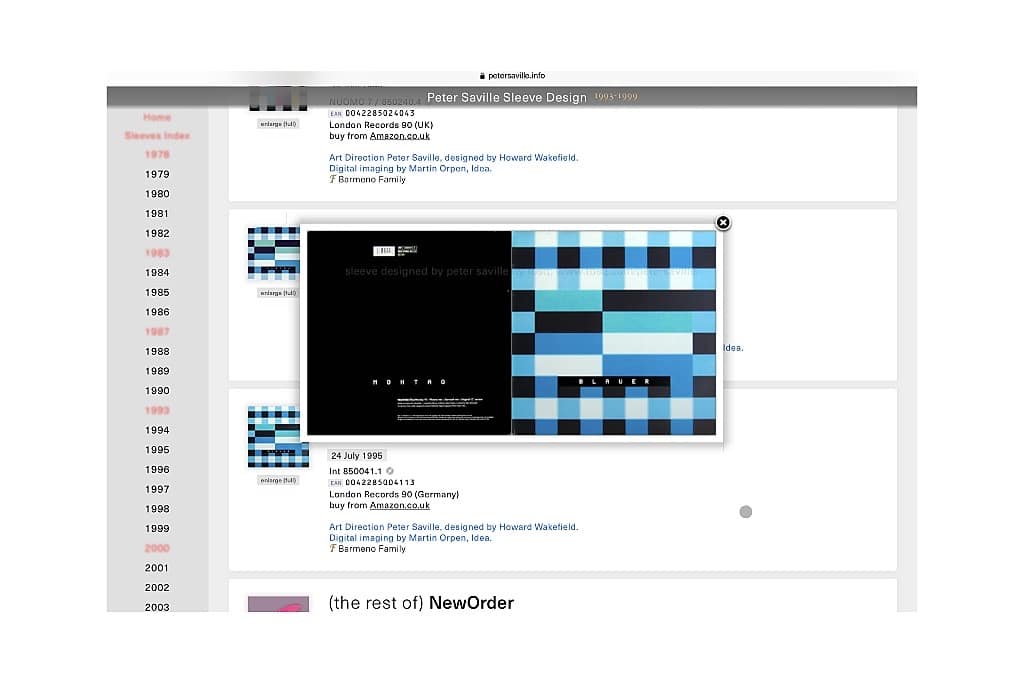Click the thumbnail of the (the rest of) NewOrder entry
The image size is (1024, 683).
pos(278,604)
